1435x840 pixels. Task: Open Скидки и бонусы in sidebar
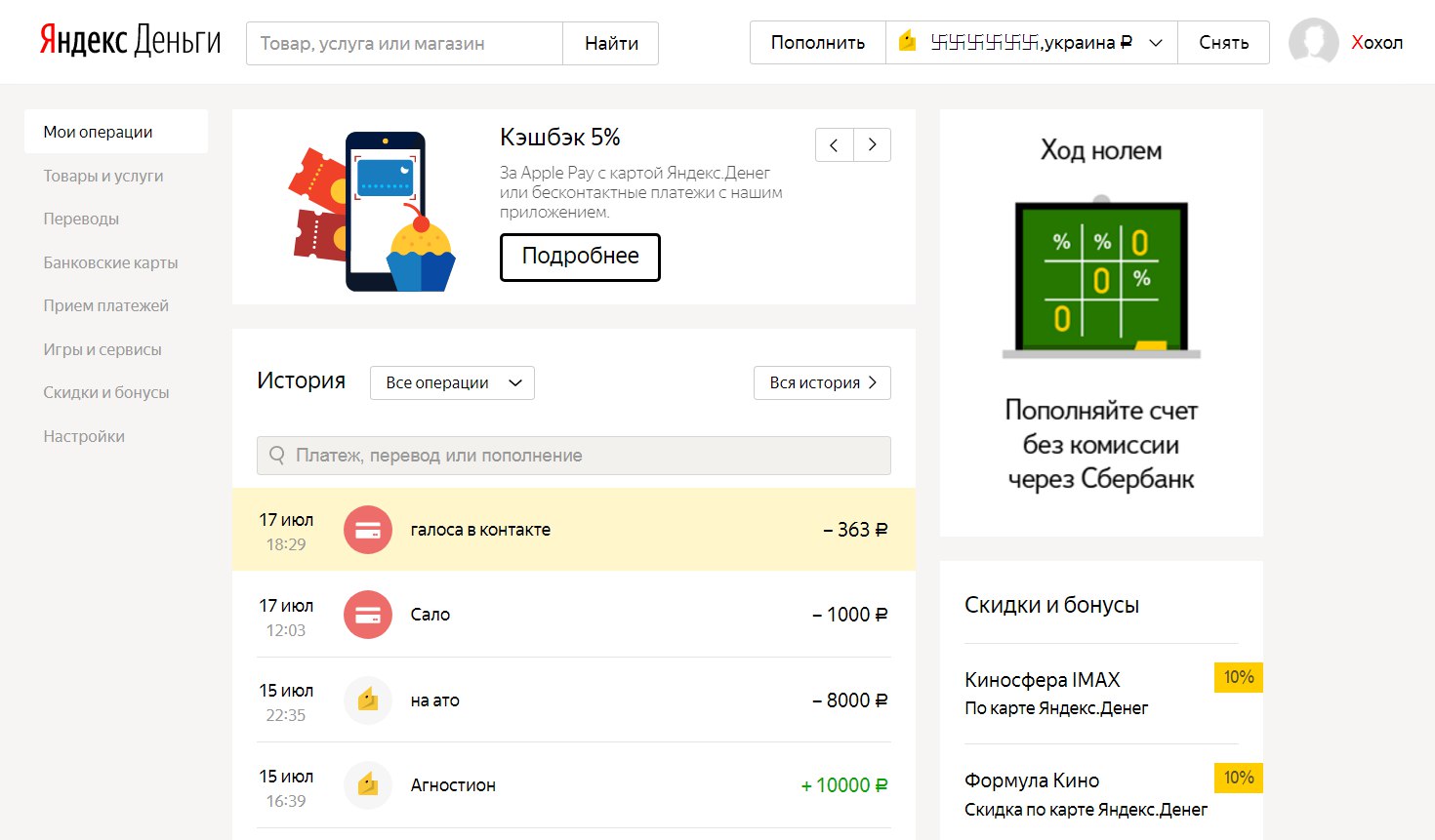(x=106, y=392)
